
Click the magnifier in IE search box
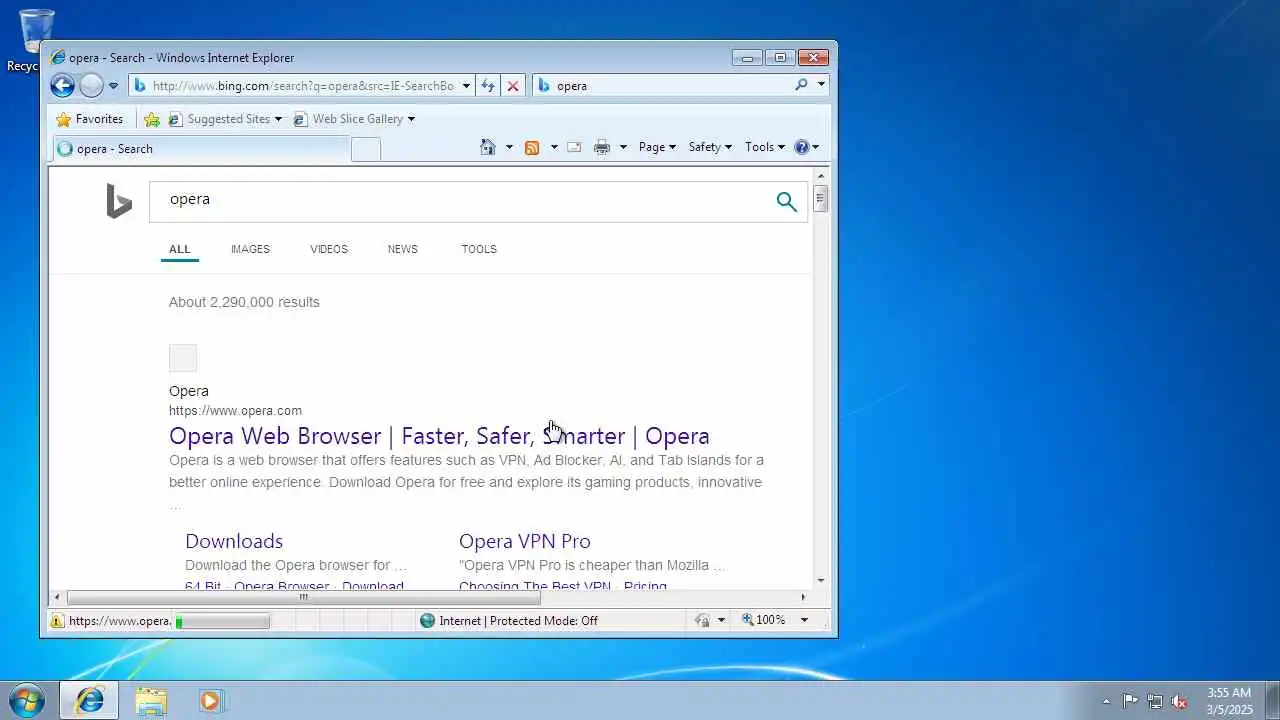801,85
